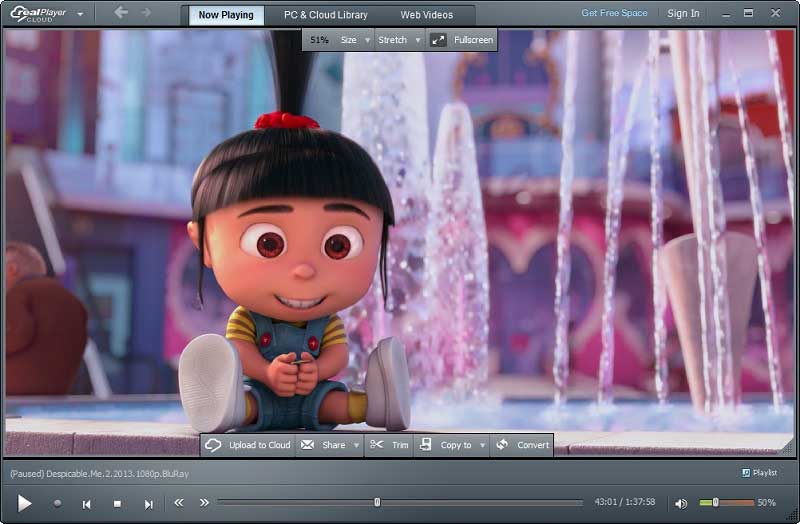Click the Copy to button
This screenshot has height=524, width=800.
click(446, 445)
